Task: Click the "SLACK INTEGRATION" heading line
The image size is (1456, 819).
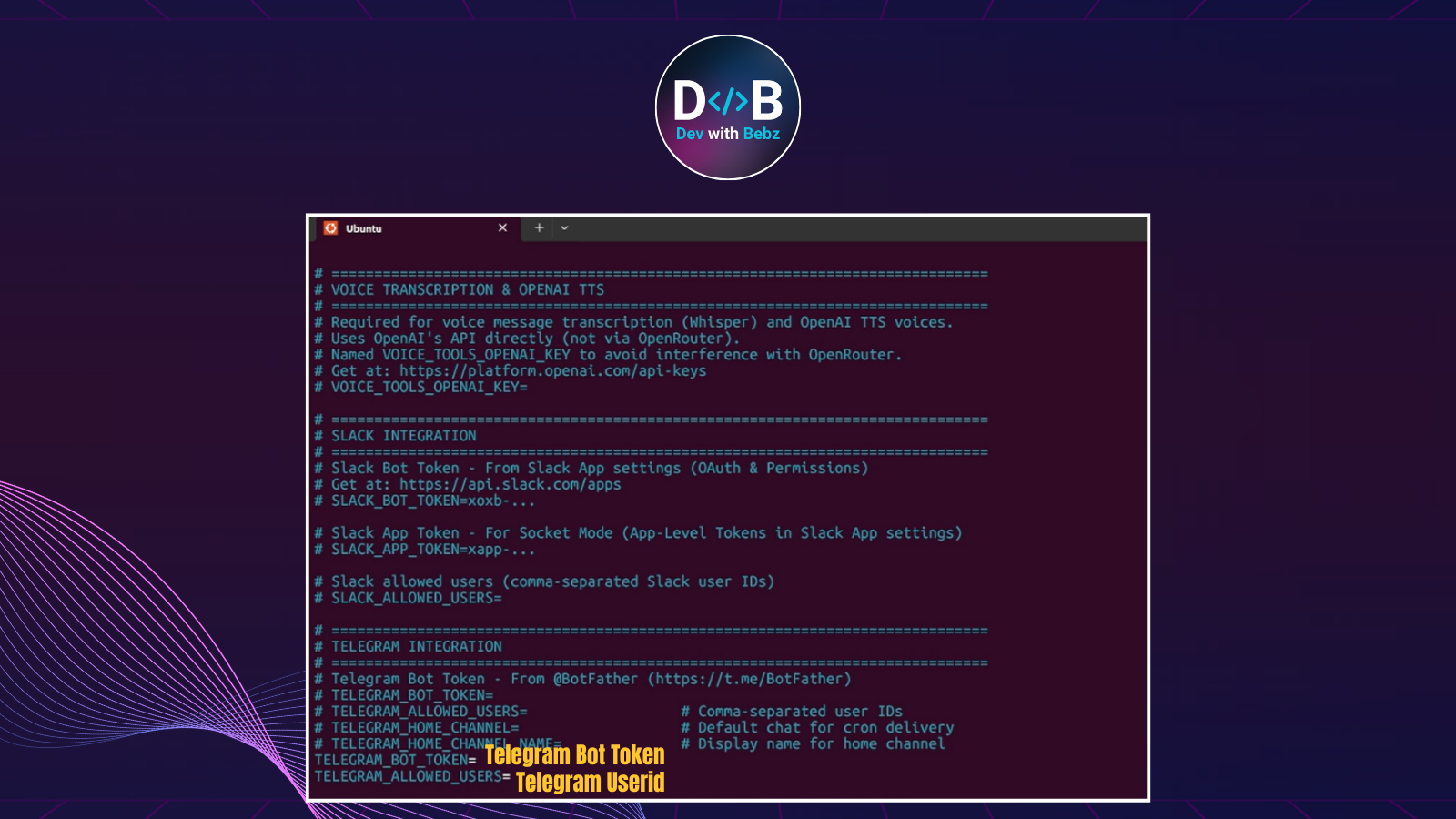Action: [x=395, y=436]
